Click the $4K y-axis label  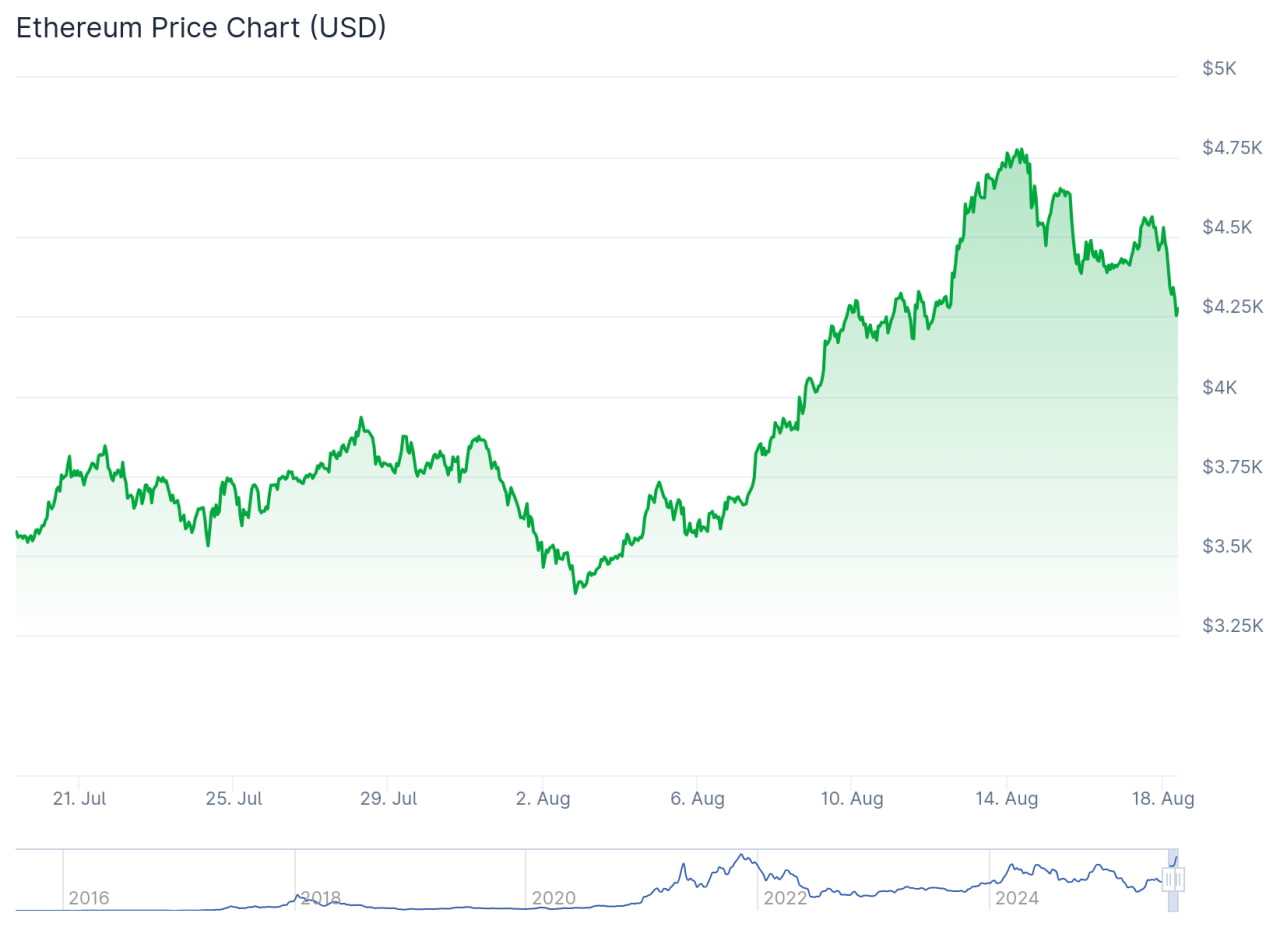[x=1219, y=387]
